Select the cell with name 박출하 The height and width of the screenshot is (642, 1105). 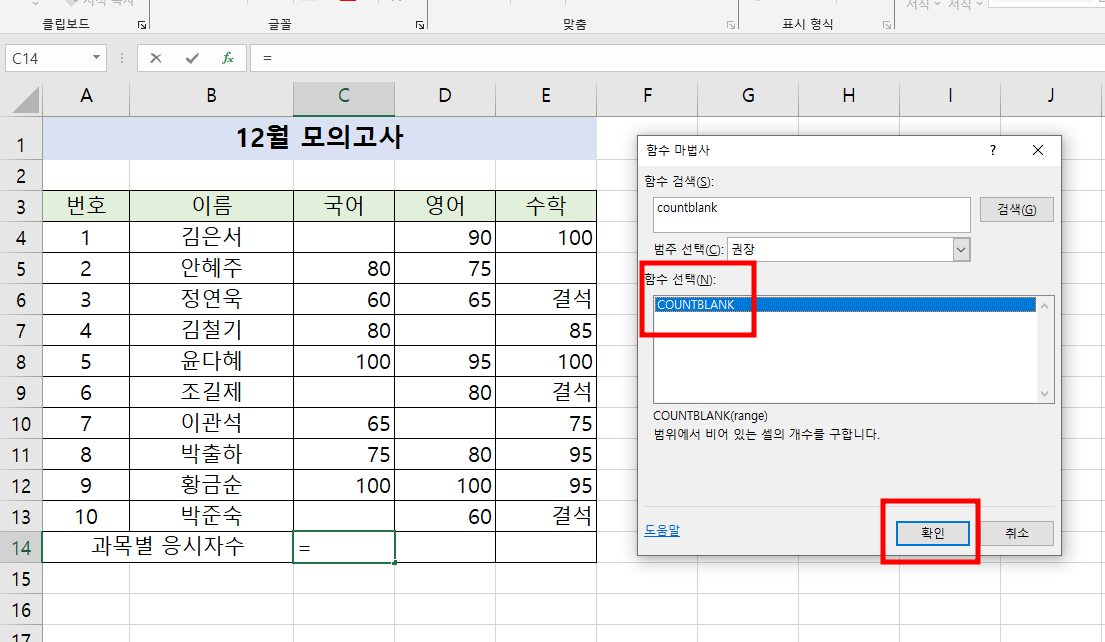click(211, 455)
